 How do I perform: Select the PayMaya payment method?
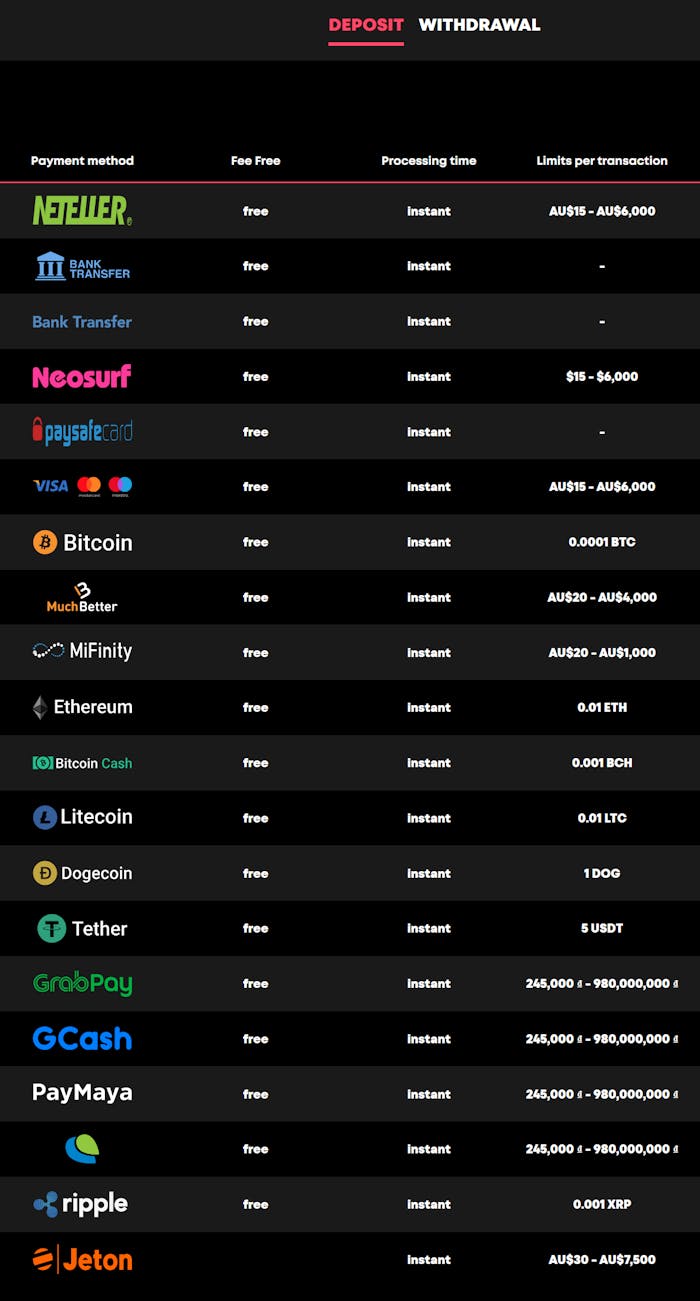pos(81,1093)
